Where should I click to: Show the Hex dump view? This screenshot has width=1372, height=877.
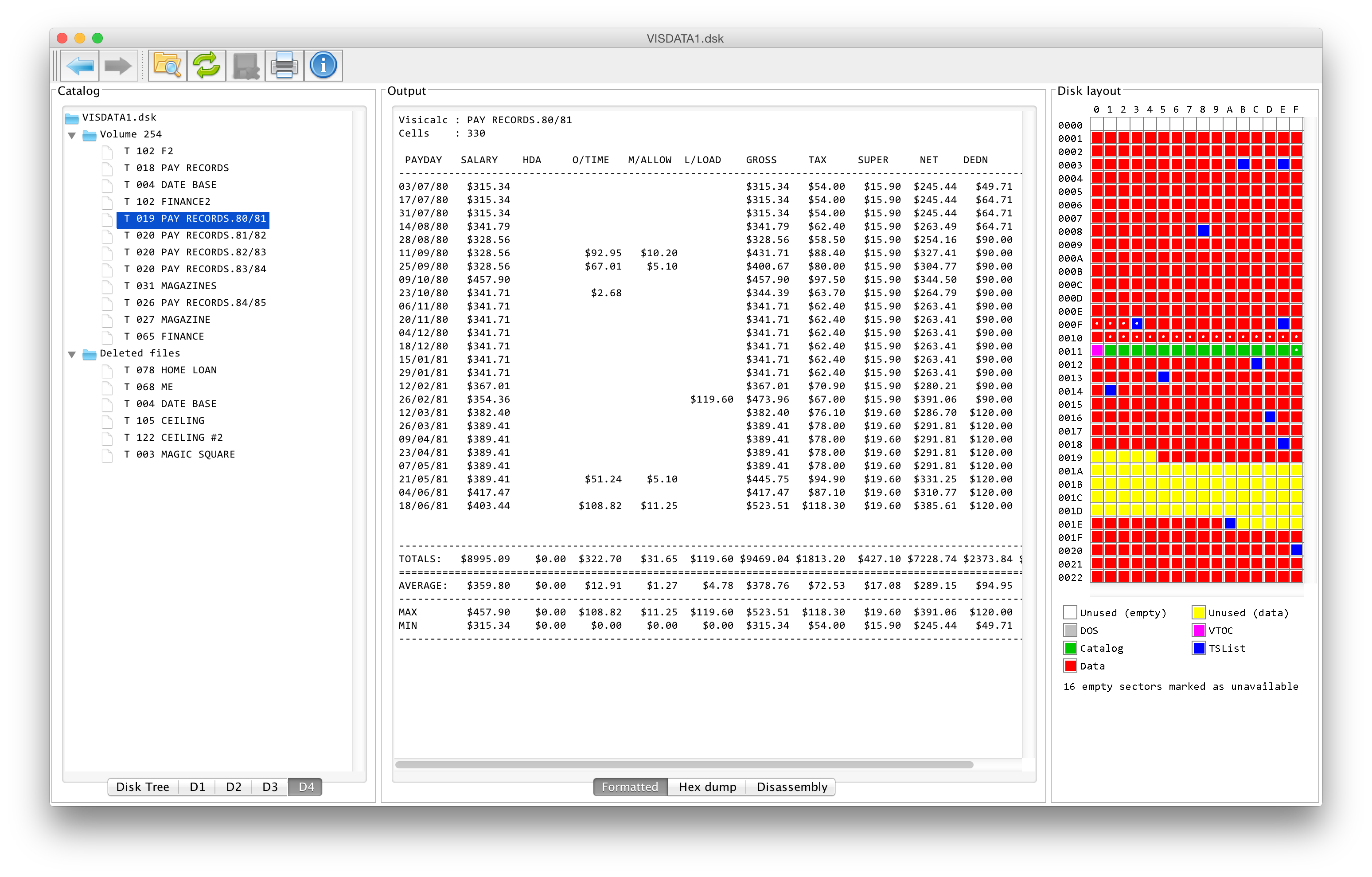click(x=707, y=787)
